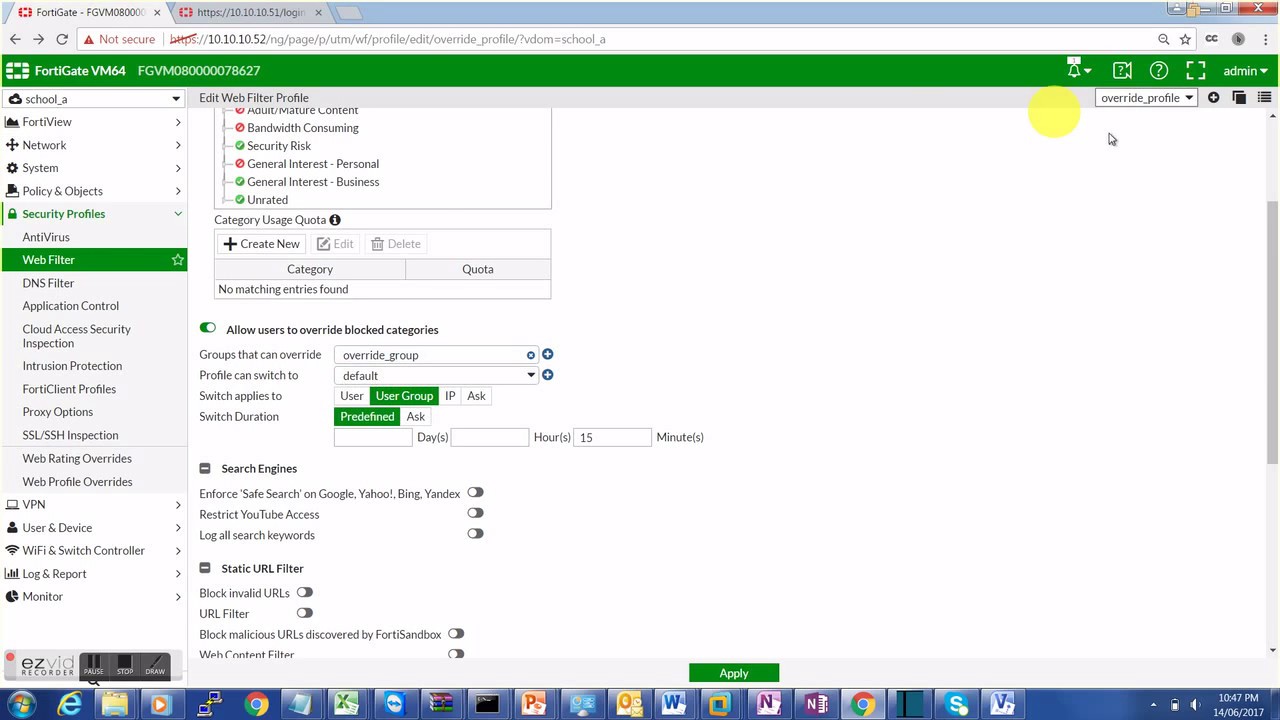Image resolution: width=1280 pixels, height=720 pixels.
Task: Click the Web Filter favorite star
Action: click(178, 260)
